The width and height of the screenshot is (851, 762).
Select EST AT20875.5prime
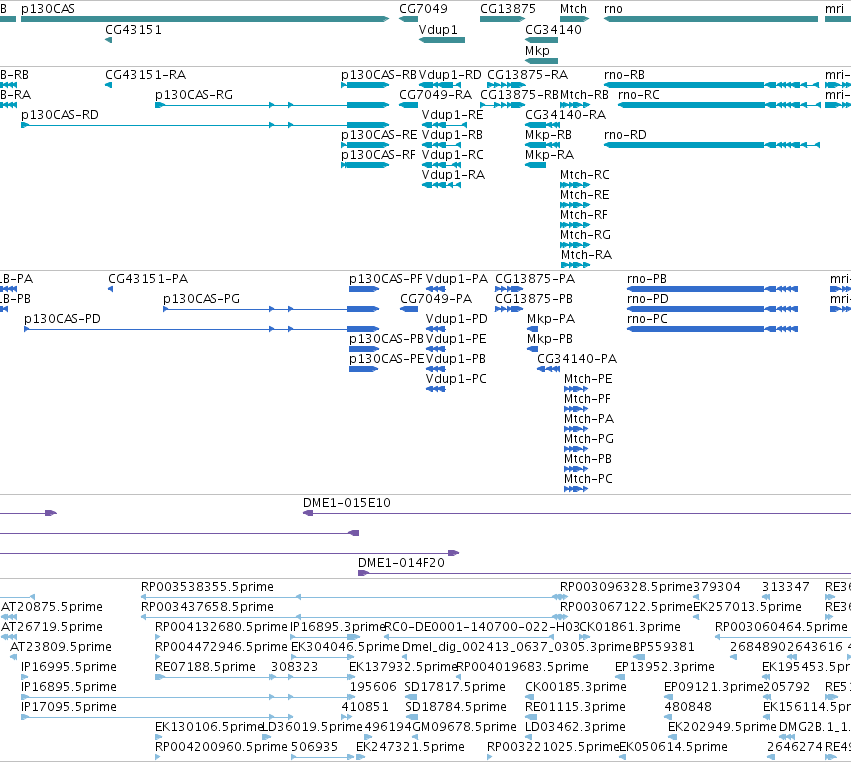(52, 607)
